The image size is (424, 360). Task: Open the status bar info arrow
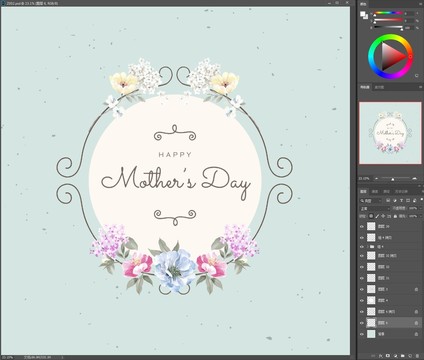click(x=62, y=357)
